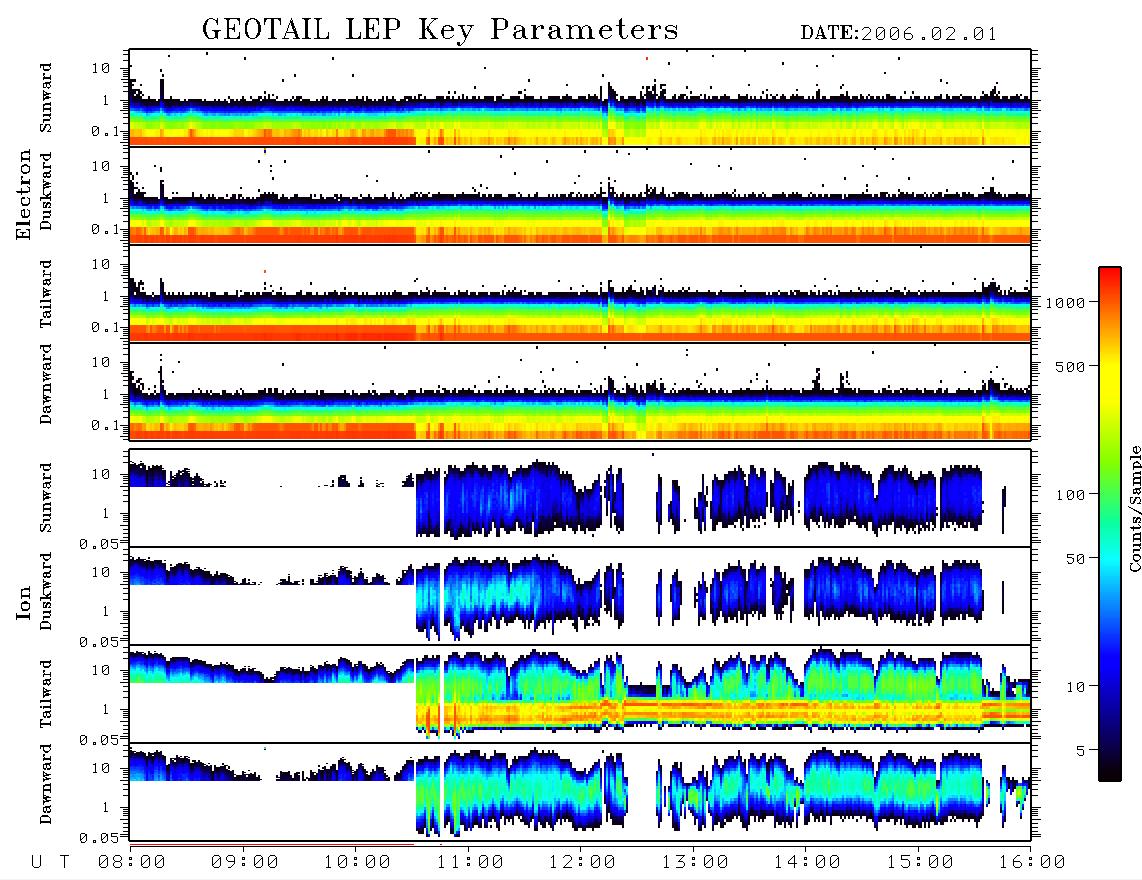Image resolution: width=1142 pixels, height=880 pixels.
Task: Click the 10:00 time axis label
Action: (x=357, y=862)
